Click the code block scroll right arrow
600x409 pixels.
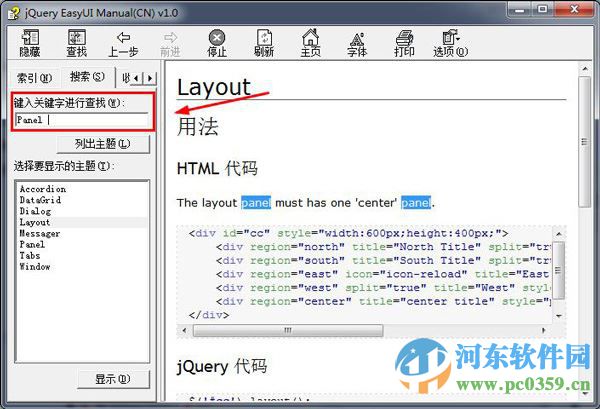(543, 330)
